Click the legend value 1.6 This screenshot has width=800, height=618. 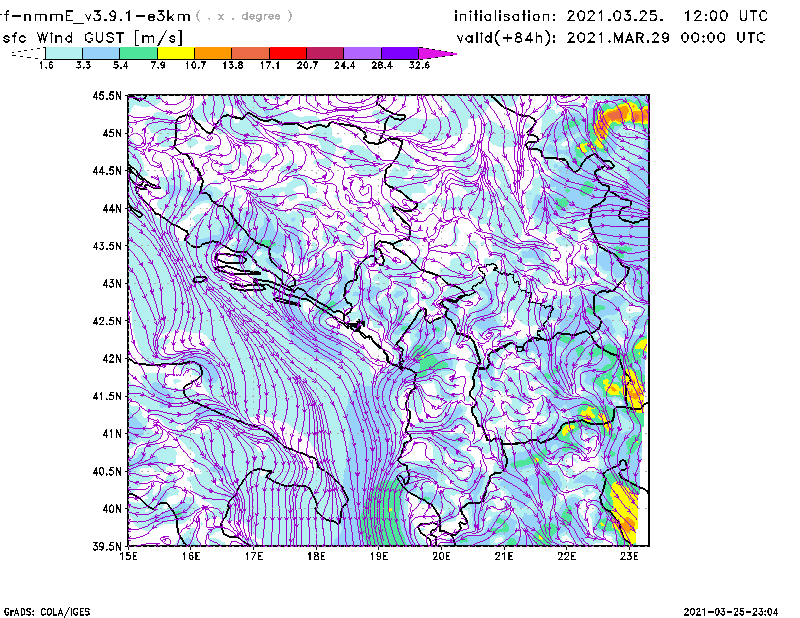[x=46, y=65]
